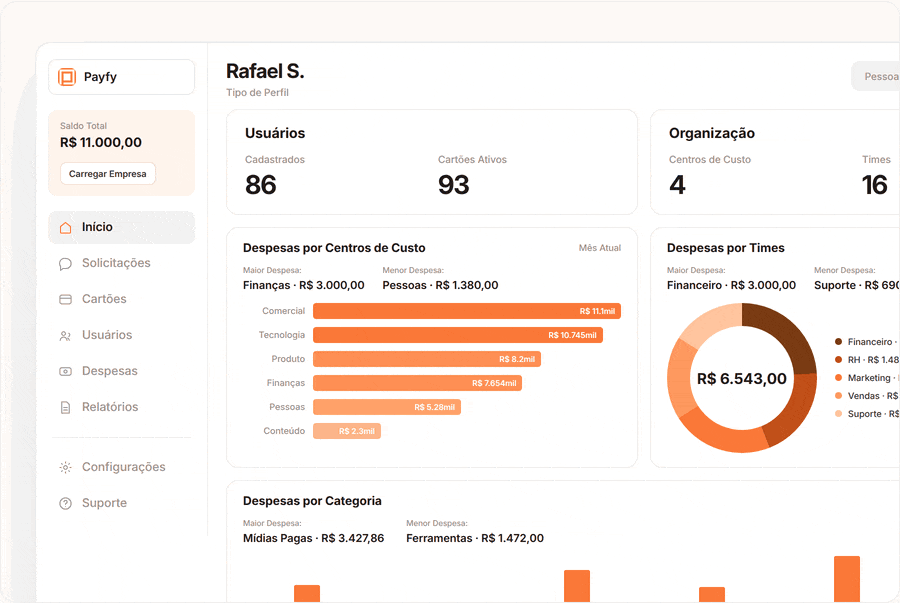Open Relatórios from the sidebar
Screen dimensions: 900x603
pos(122,407)
